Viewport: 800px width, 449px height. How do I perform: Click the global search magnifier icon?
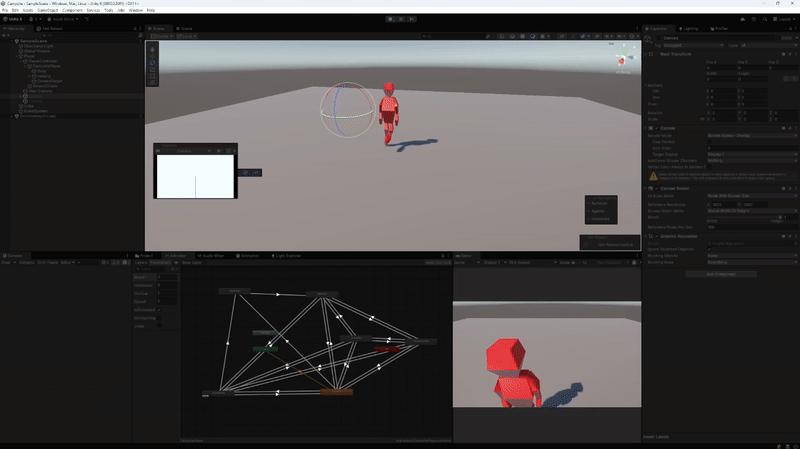[x=765, y=19]
